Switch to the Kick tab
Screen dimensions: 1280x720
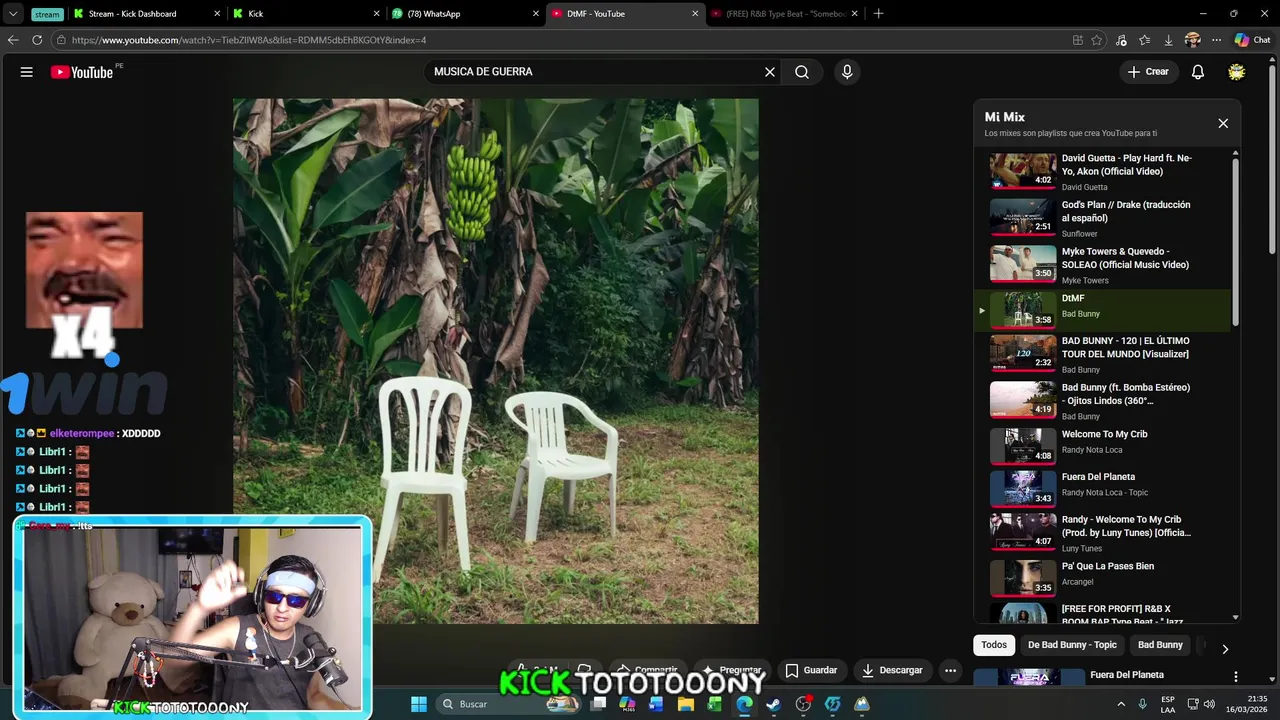tap(305, 14)
